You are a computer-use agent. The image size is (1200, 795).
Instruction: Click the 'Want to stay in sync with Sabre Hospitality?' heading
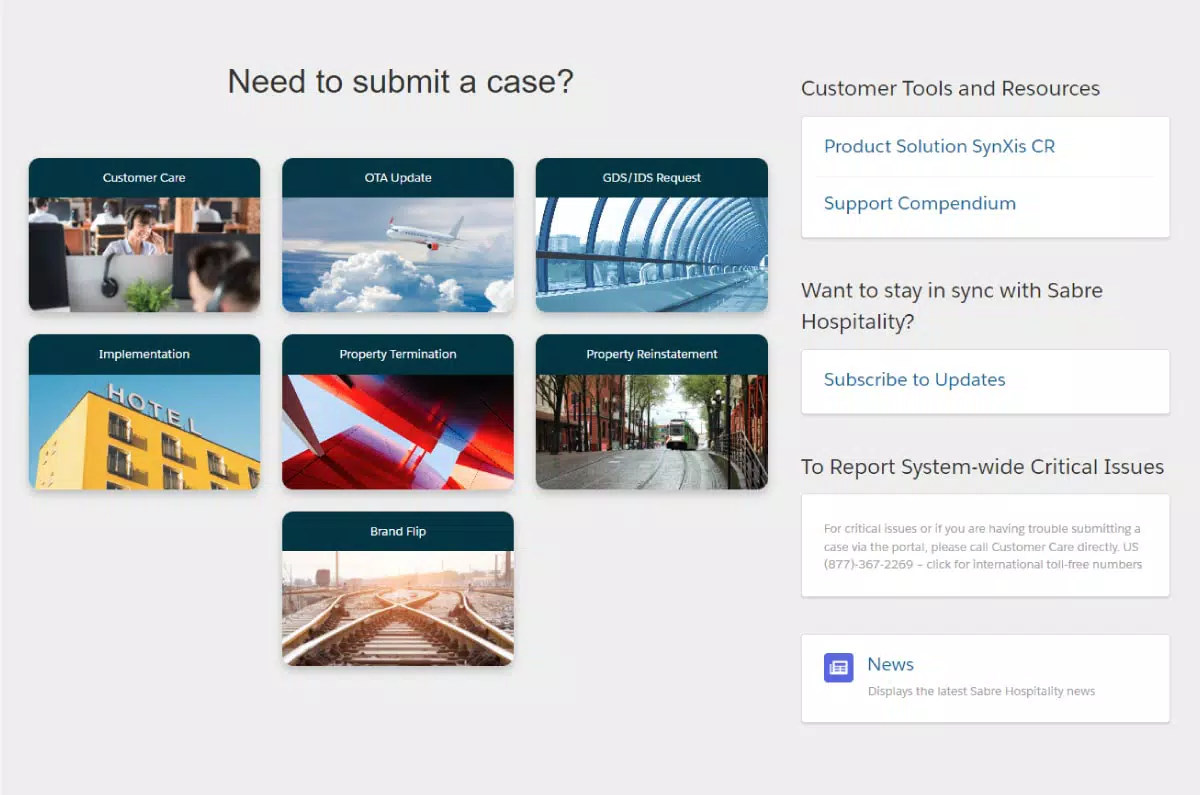point(952,306)
